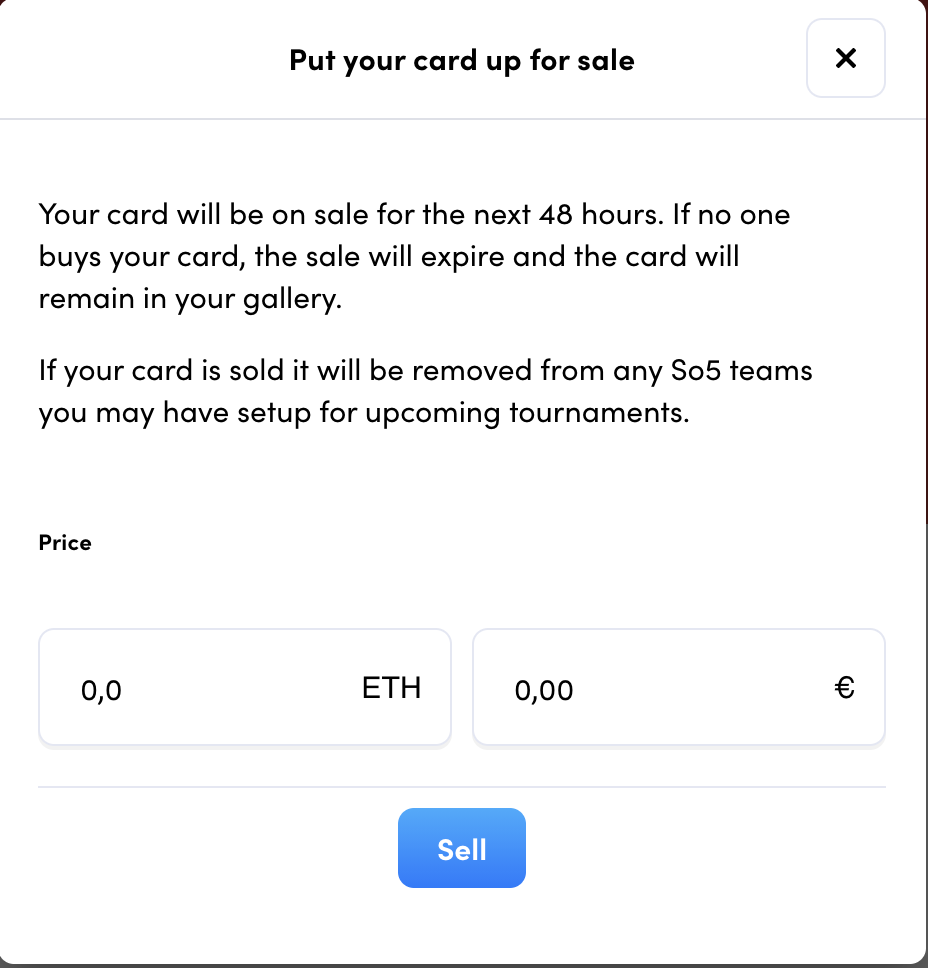Click the dark backdrop below the dialog

click(x=463, y=966)
